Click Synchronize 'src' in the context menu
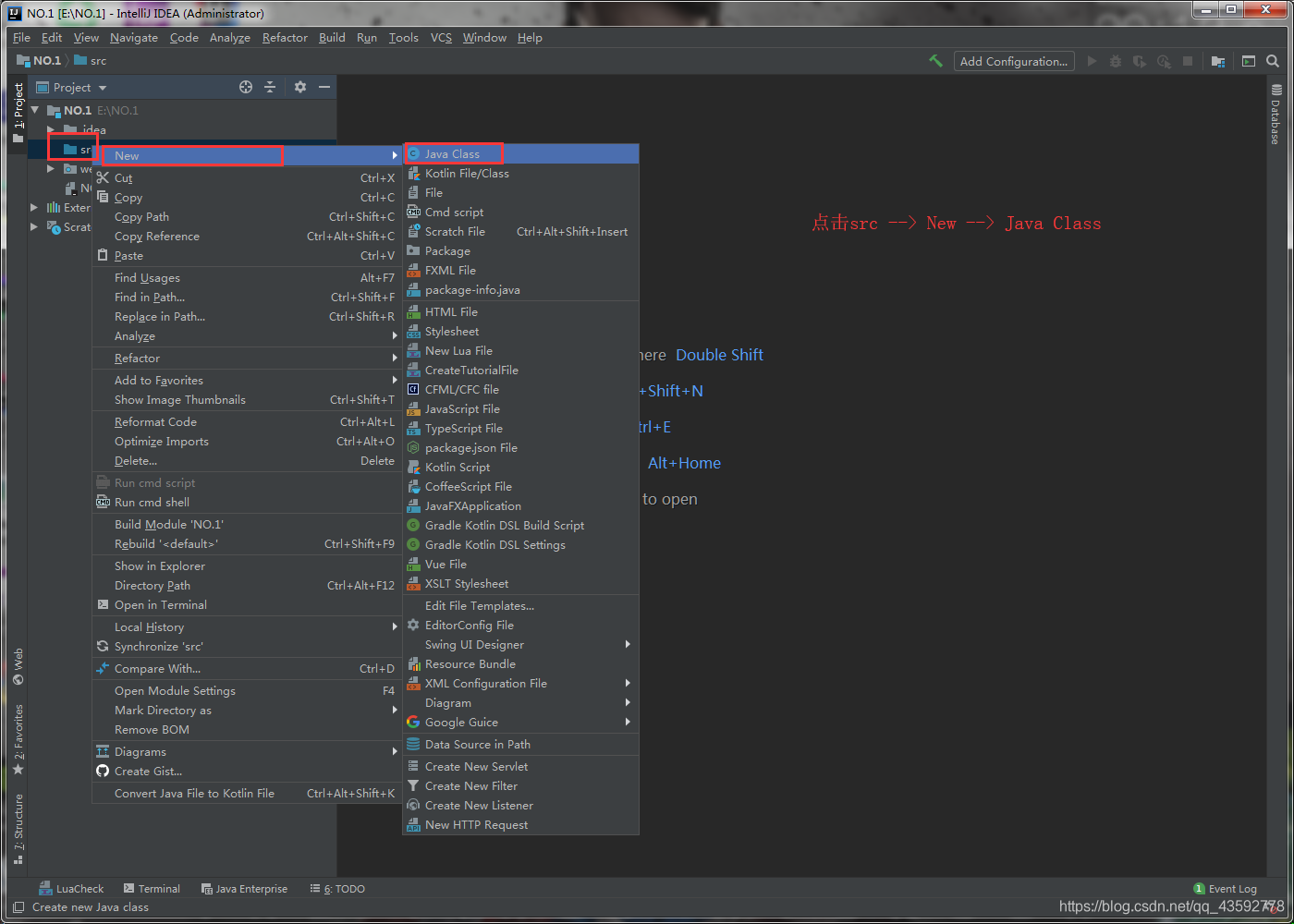Viewport: 1294px width, 924px height. [x=247, y=647]
